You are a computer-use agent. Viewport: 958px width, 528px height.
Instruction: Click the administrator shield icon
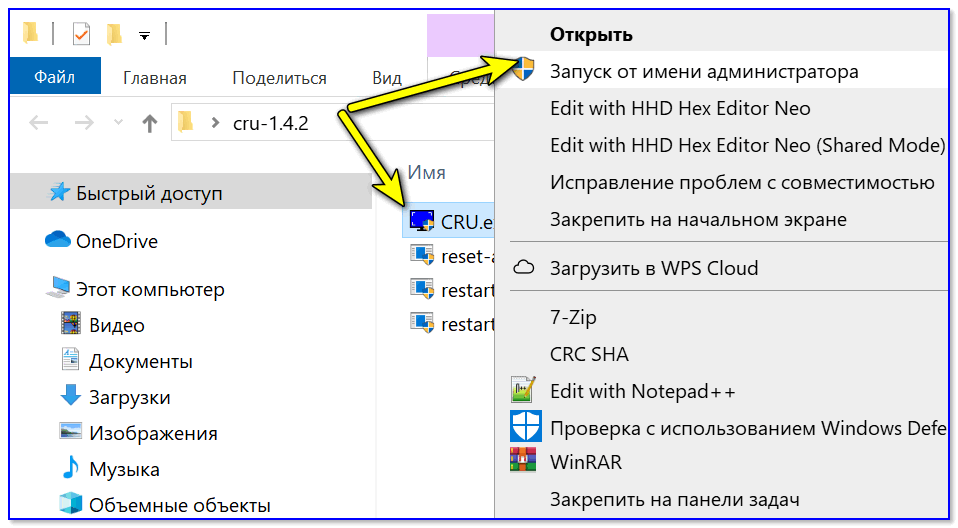click(x=524, y=71)
